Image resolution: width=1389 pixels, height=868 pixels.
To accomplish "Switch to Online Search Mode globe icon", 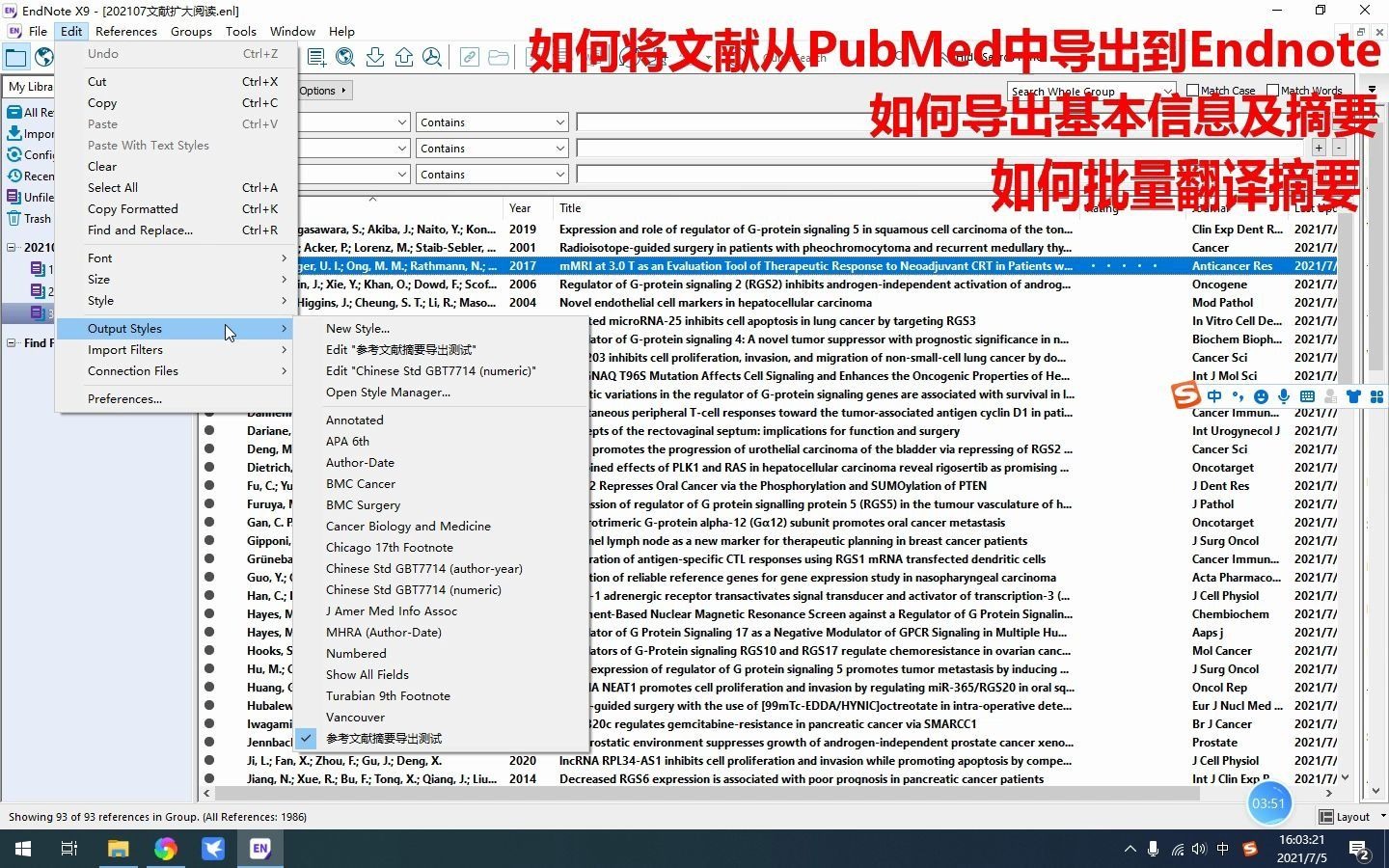I will coord(43,58).
